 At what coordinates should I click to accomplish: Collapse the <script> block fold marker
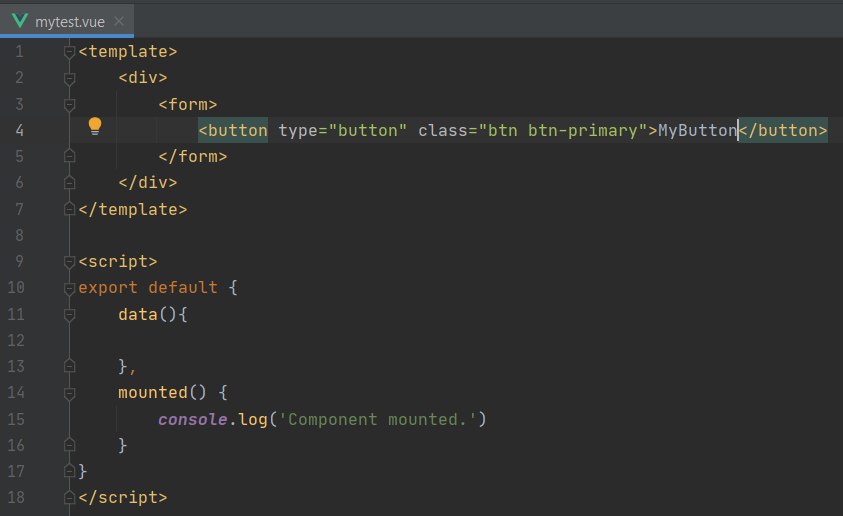pos(69,262)
